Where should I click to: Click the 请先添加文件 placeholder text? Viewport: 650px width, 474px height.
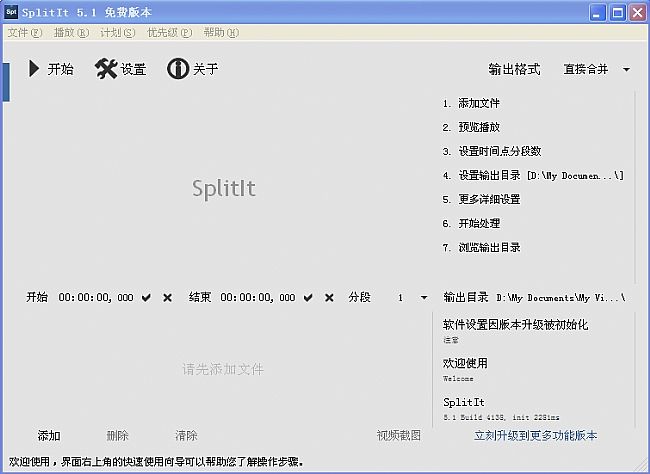[x=223, y=369]
